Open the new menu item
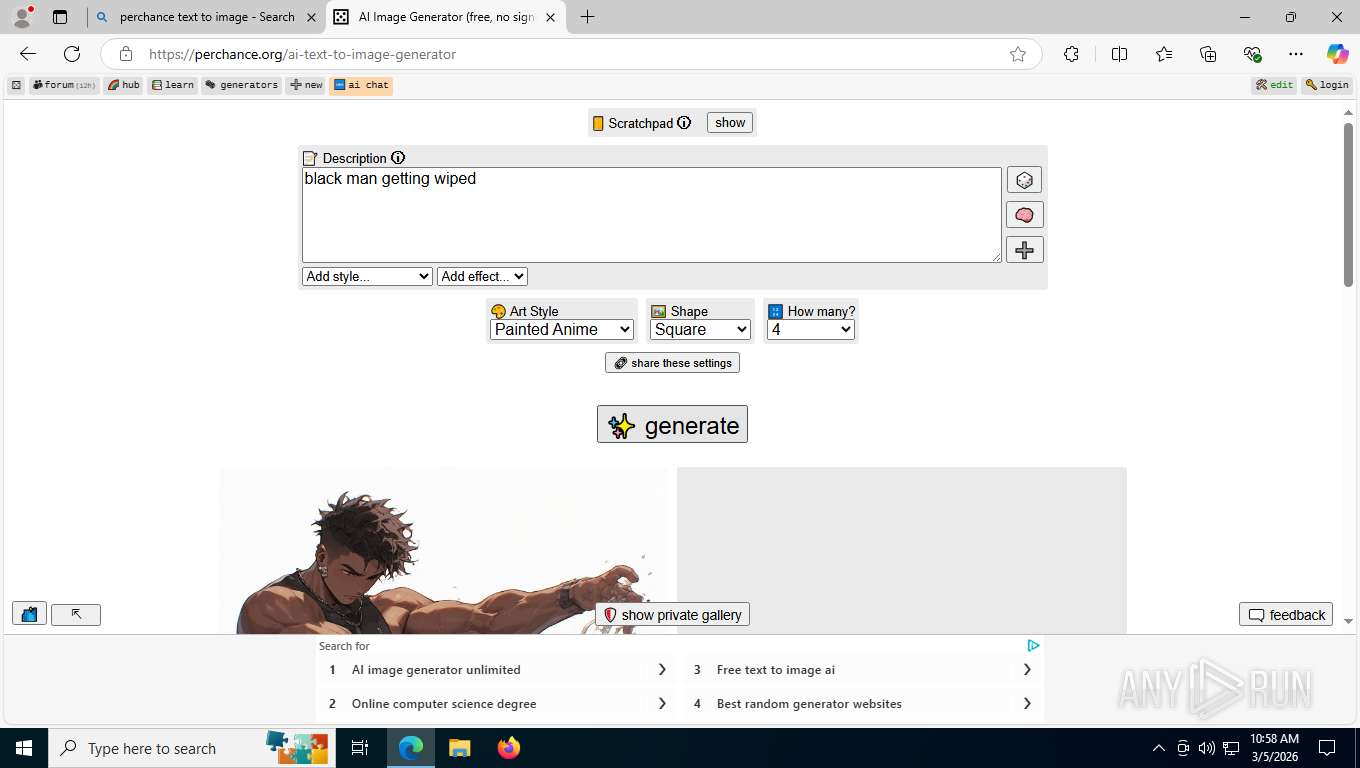 point(306,85)
